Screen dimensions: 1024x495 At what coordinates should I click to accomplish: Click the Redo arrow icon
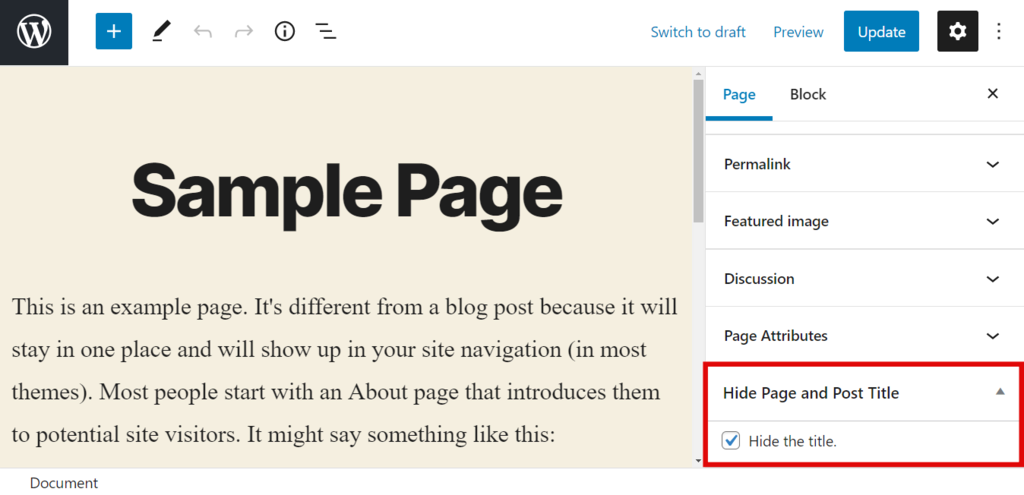(x=243, y=32)
